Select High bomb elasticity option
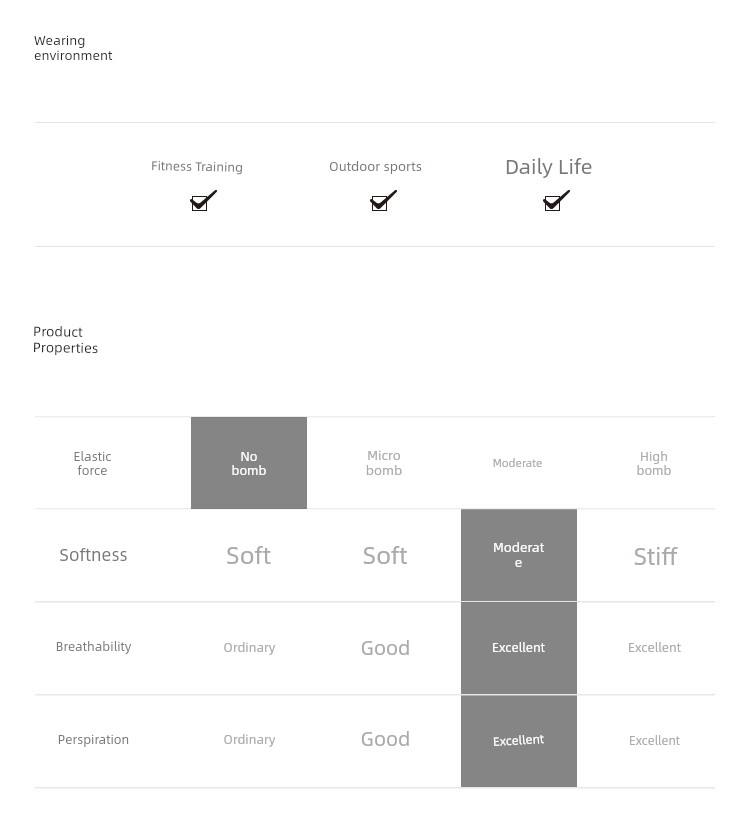 654,463
